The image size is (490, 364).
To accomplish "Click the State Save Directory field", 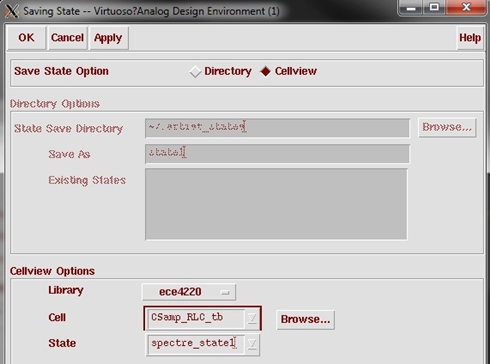I will click(x=277, y=128).
